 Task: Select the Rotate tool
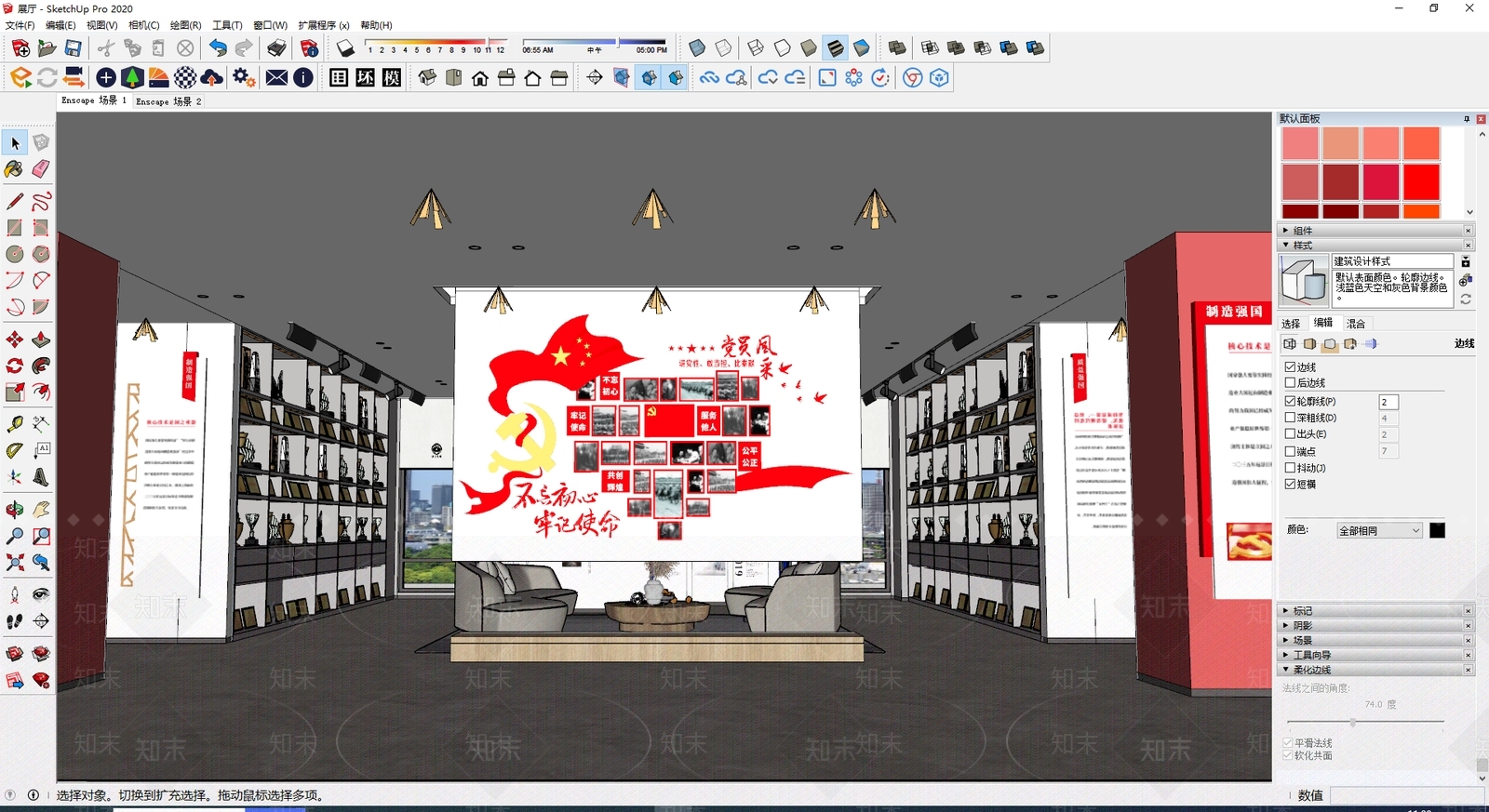coord(14,366)
